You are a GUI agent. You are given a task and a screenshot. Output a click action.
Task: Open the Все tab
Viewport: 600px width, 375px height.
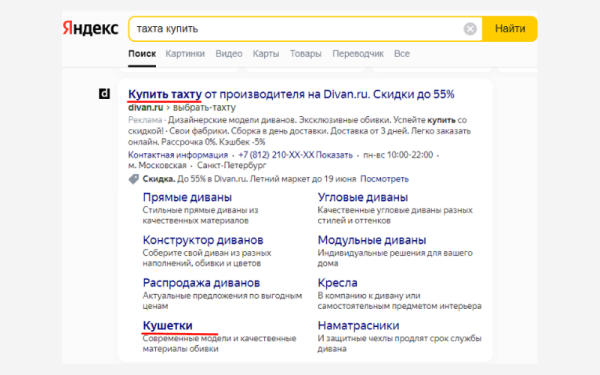tap(402, 54)
